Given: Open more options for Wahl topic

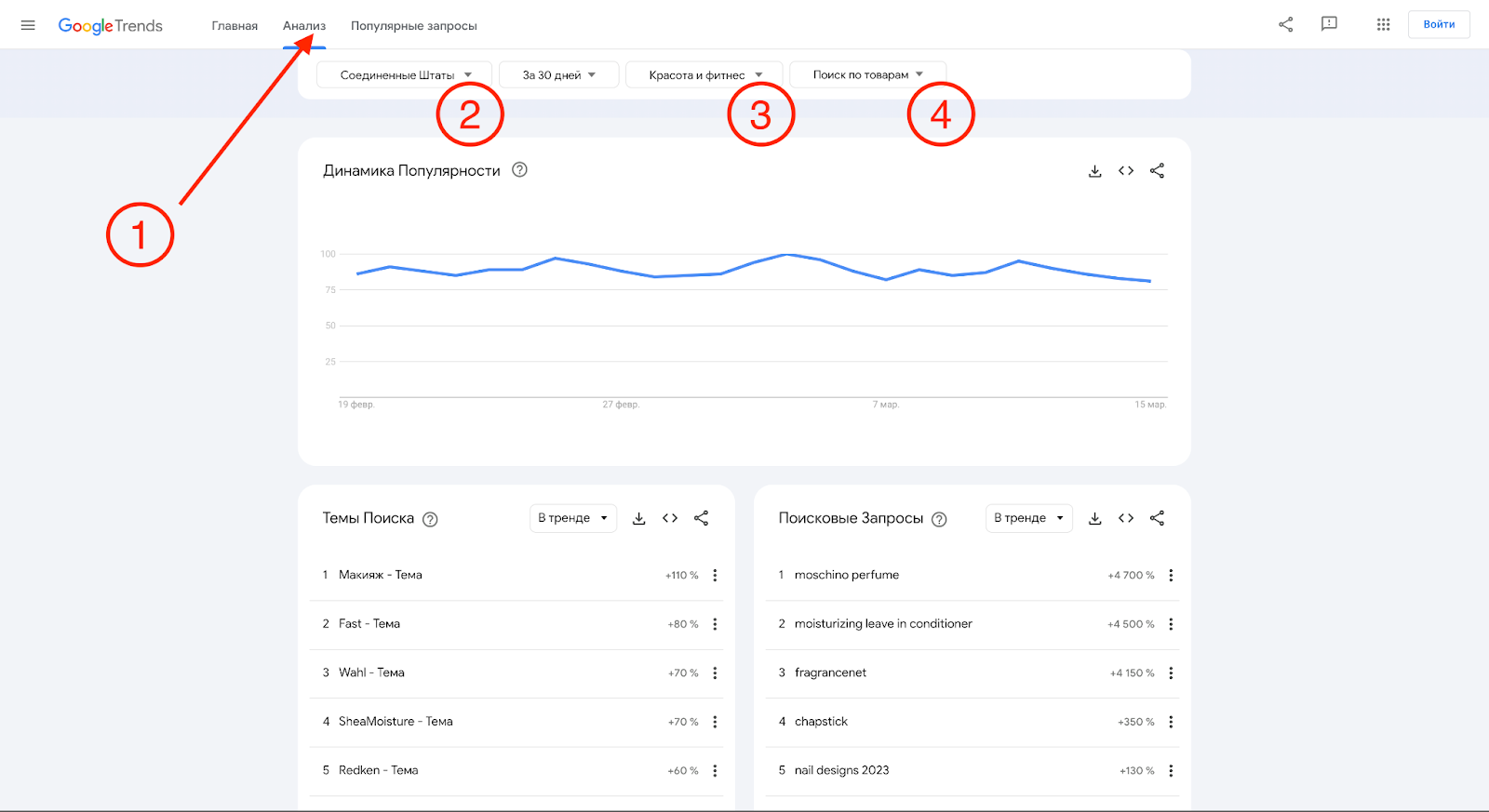Looking at the screenshot, I should coord(715,673).
